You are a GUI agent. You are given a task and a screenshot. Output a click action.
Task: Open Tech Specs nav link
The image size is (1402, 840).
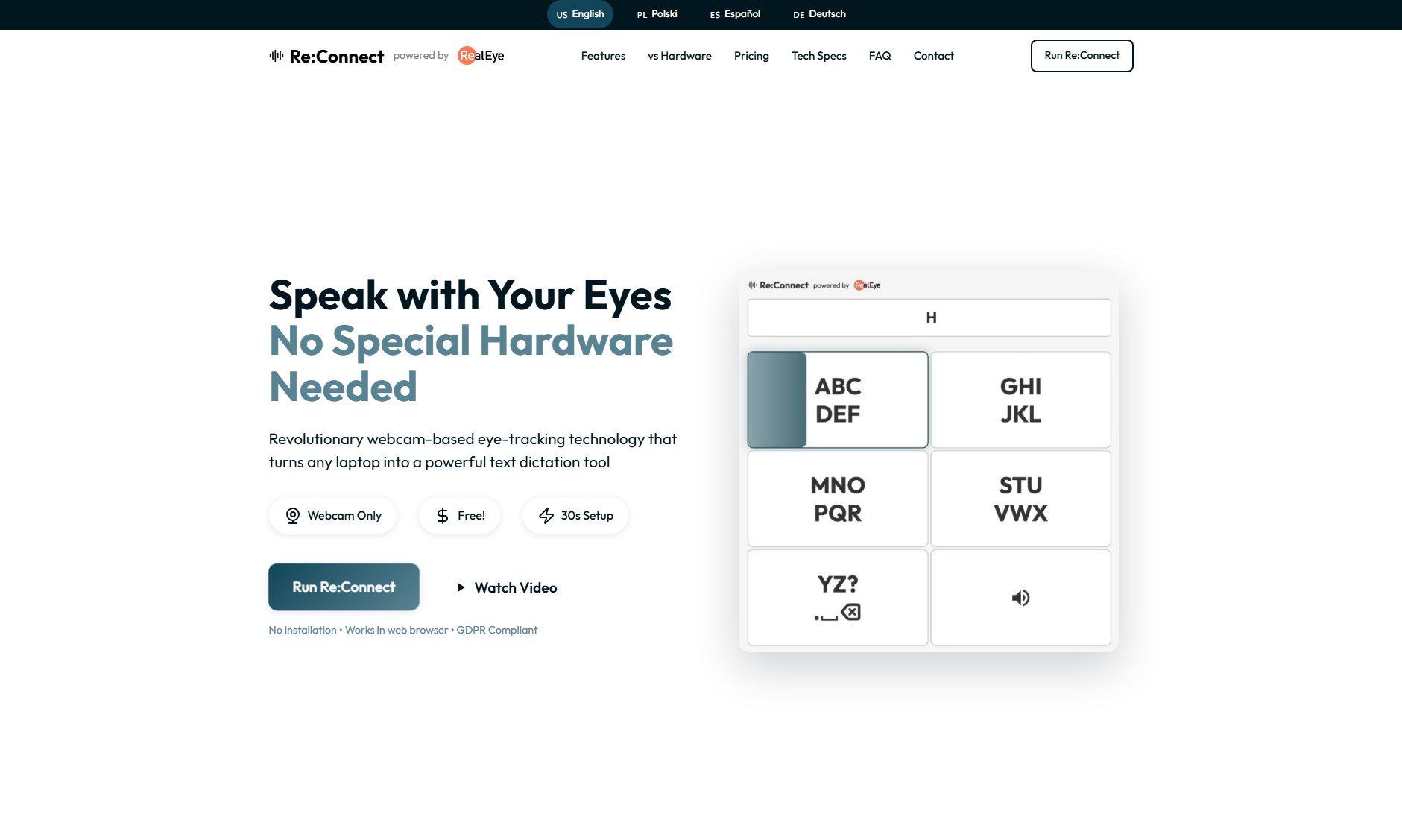coord(819,56)
